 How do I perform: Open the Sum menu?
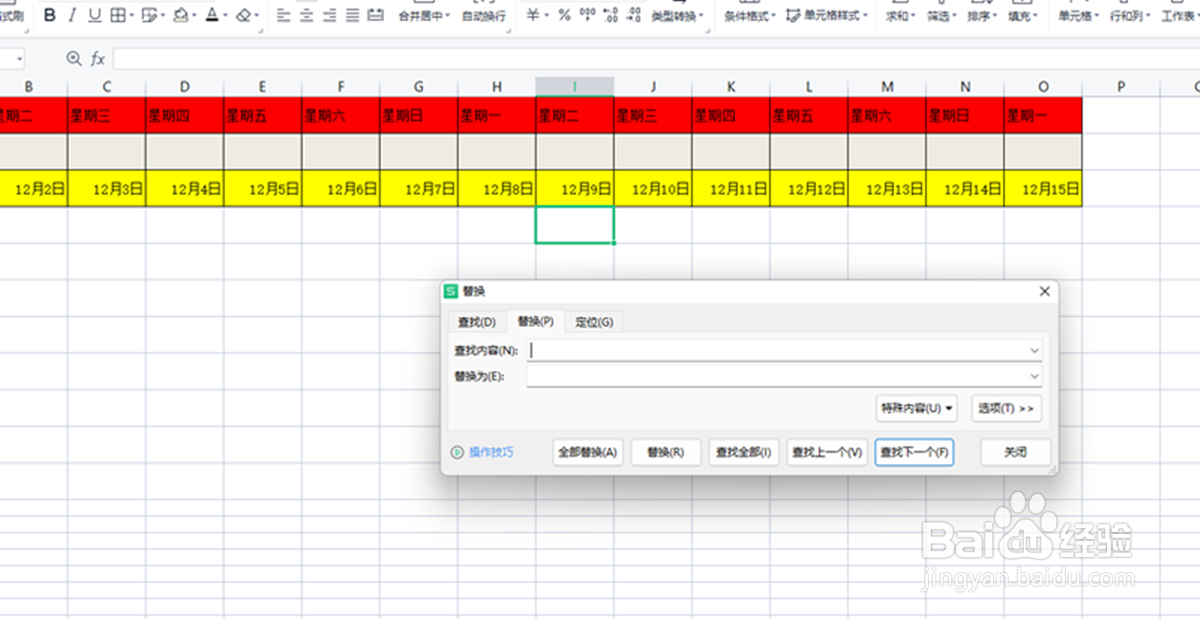pos(900,16)
